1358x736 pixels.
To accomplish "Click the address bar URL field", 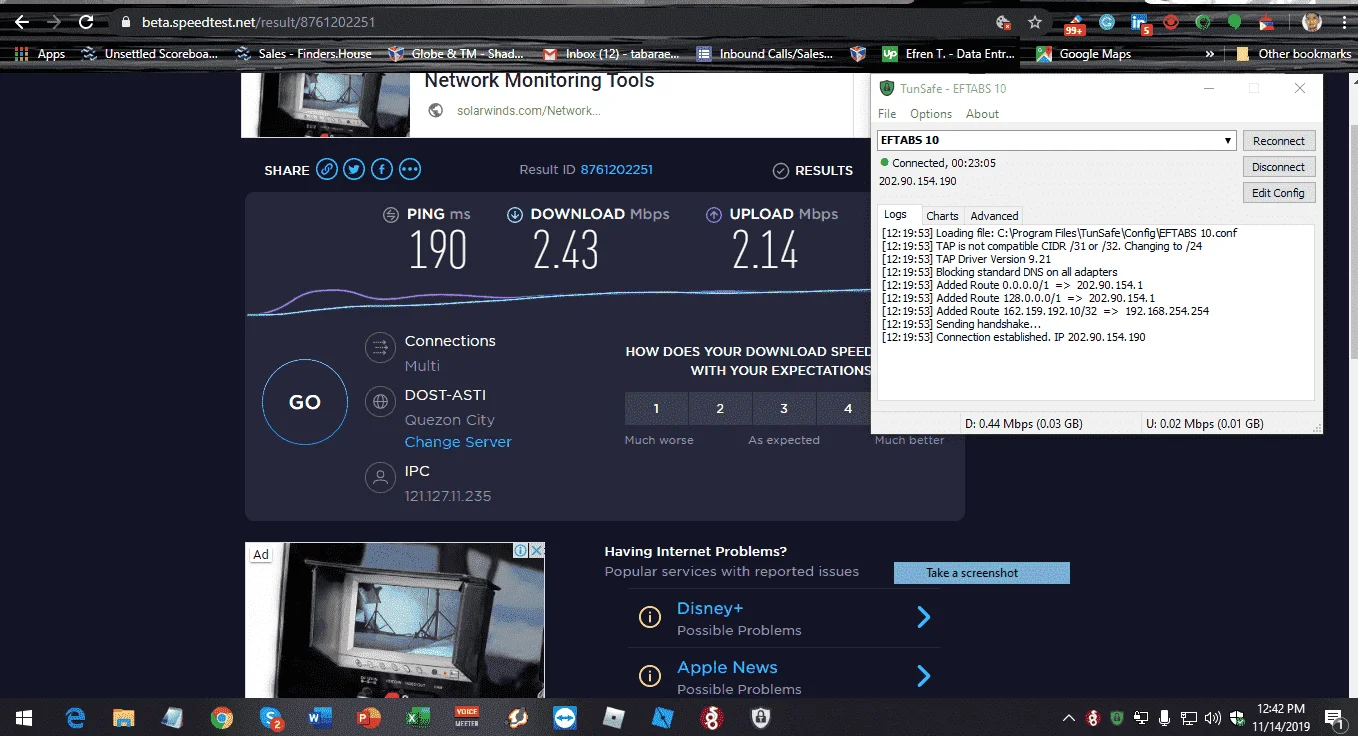I will (x=550, y=21).
